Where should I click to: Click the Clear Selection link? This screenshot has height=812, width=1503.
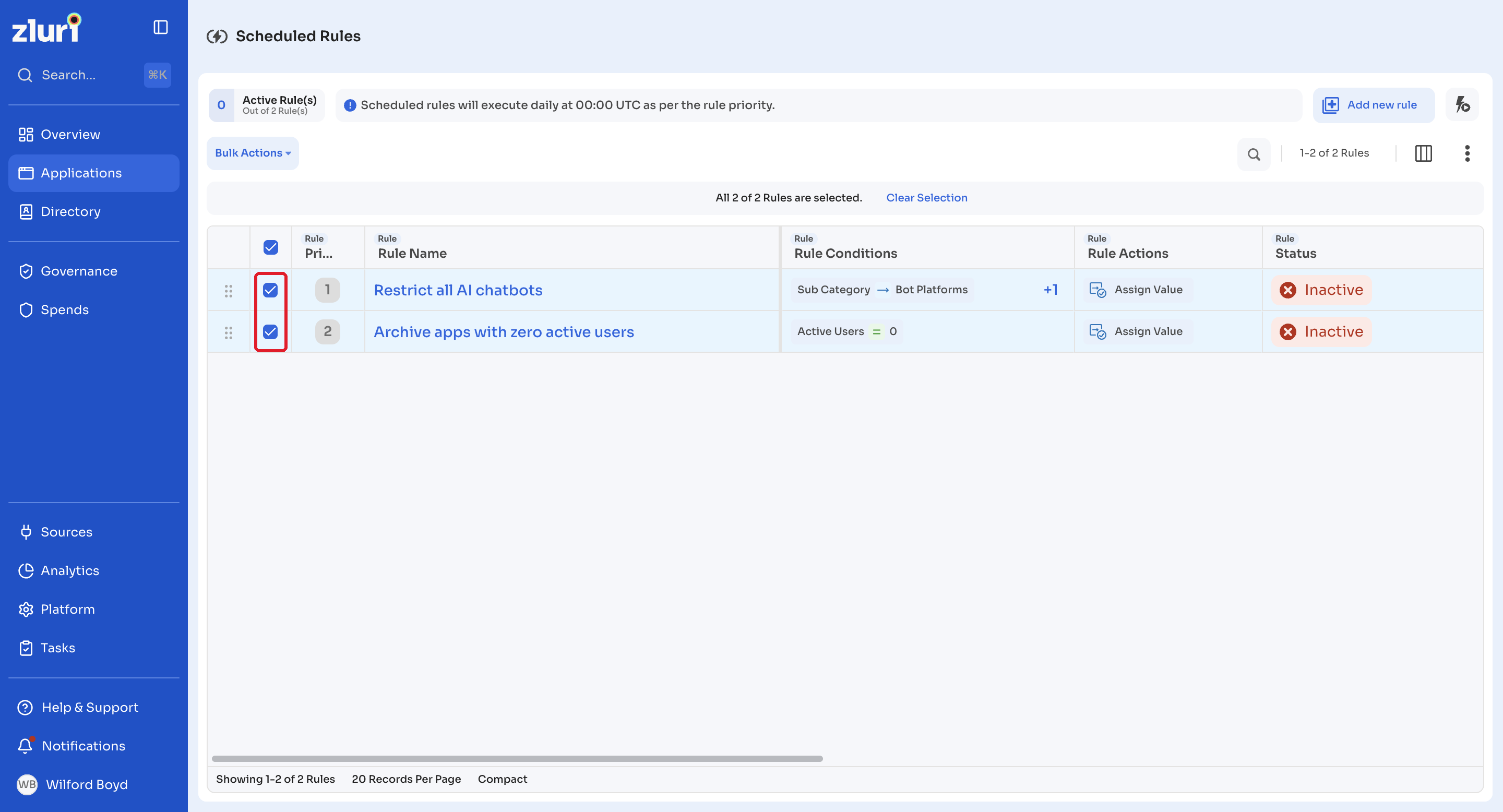(926, 198)
